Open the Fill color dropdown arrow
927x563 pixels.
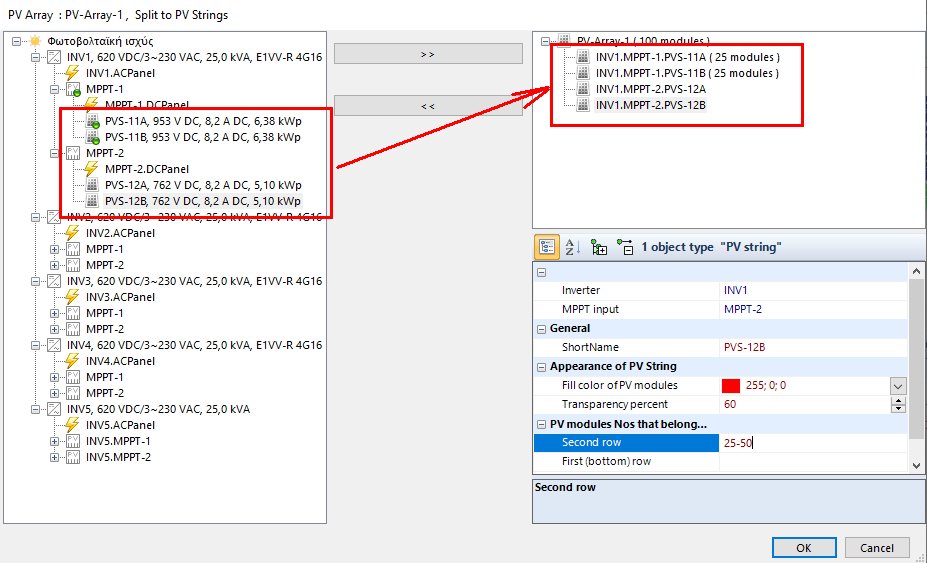898,386
